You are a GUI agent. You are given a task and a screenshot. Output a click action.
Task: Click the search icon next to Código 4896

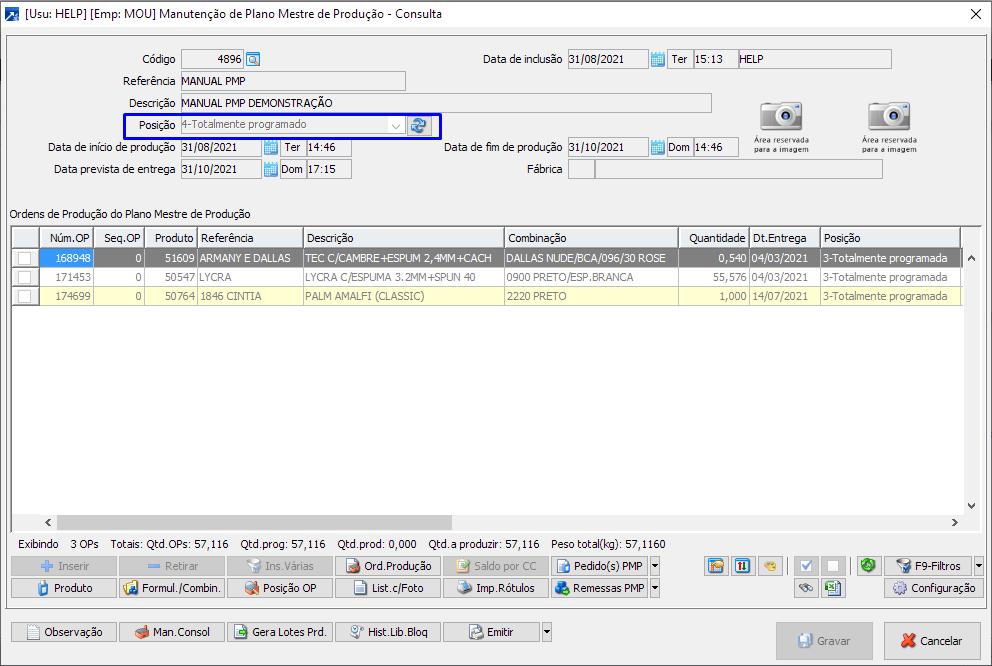tap(253, 59)
